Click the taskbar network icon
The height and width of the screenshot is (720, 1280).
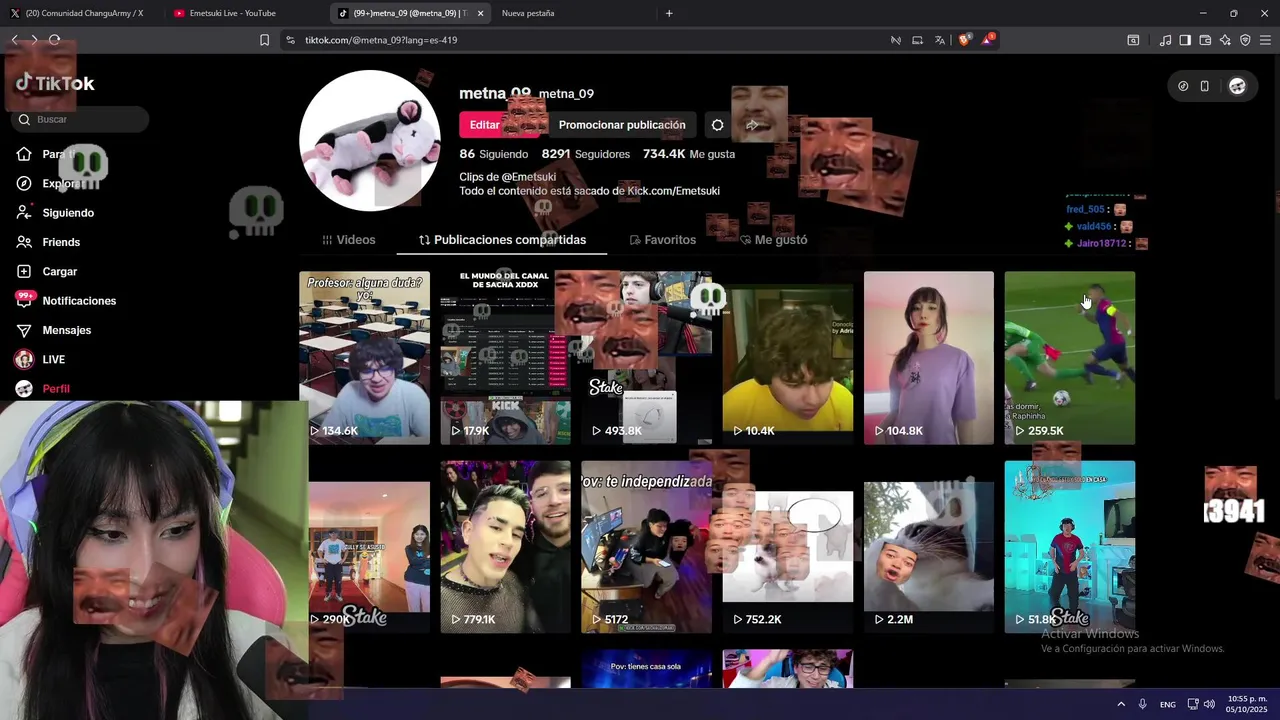click(x=1193, y=704)
